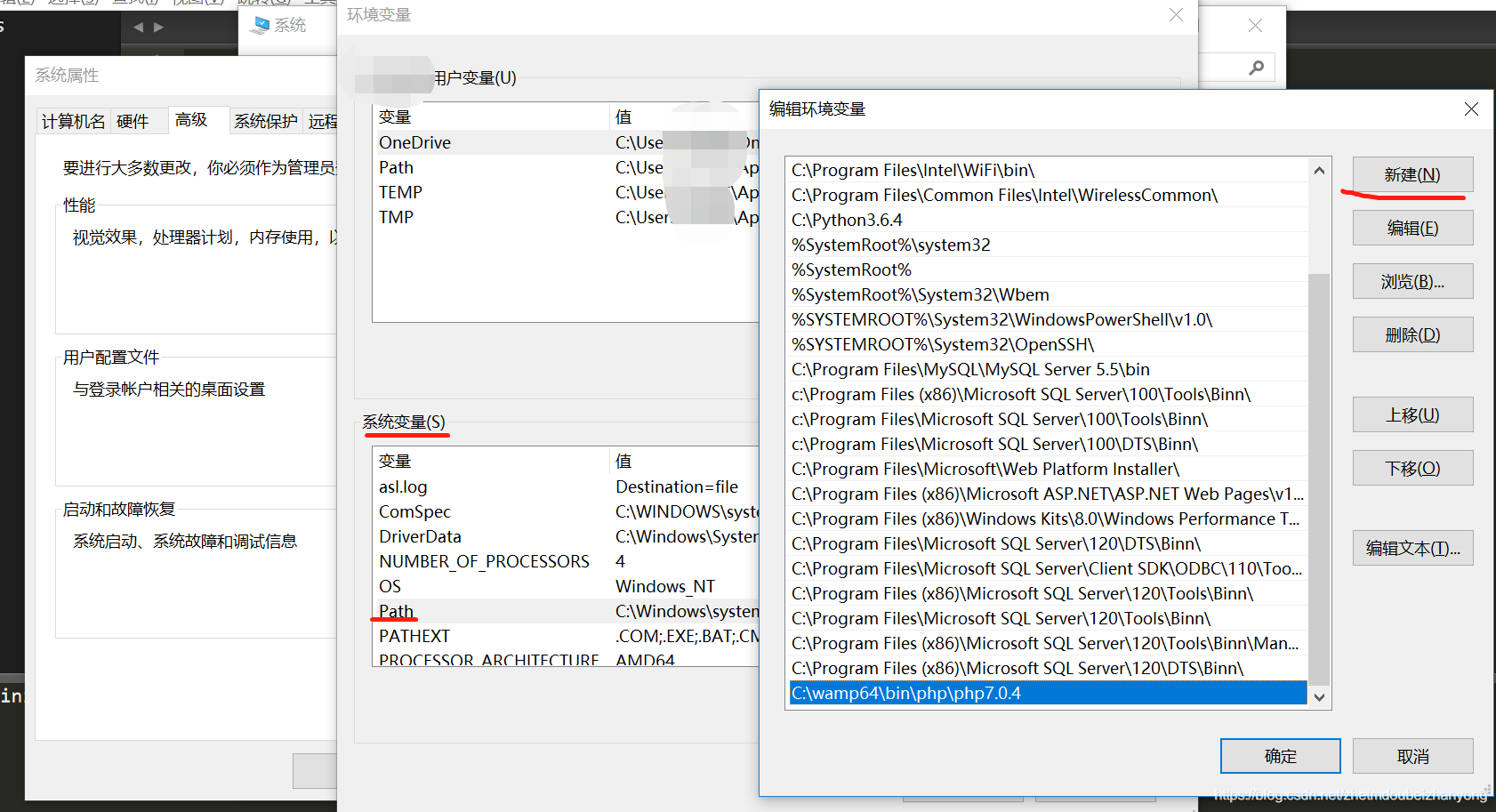Select SQL Server\100\DTS\Binn\ entry
The width and height of the screenshot is (1496, 812).
1048,444
